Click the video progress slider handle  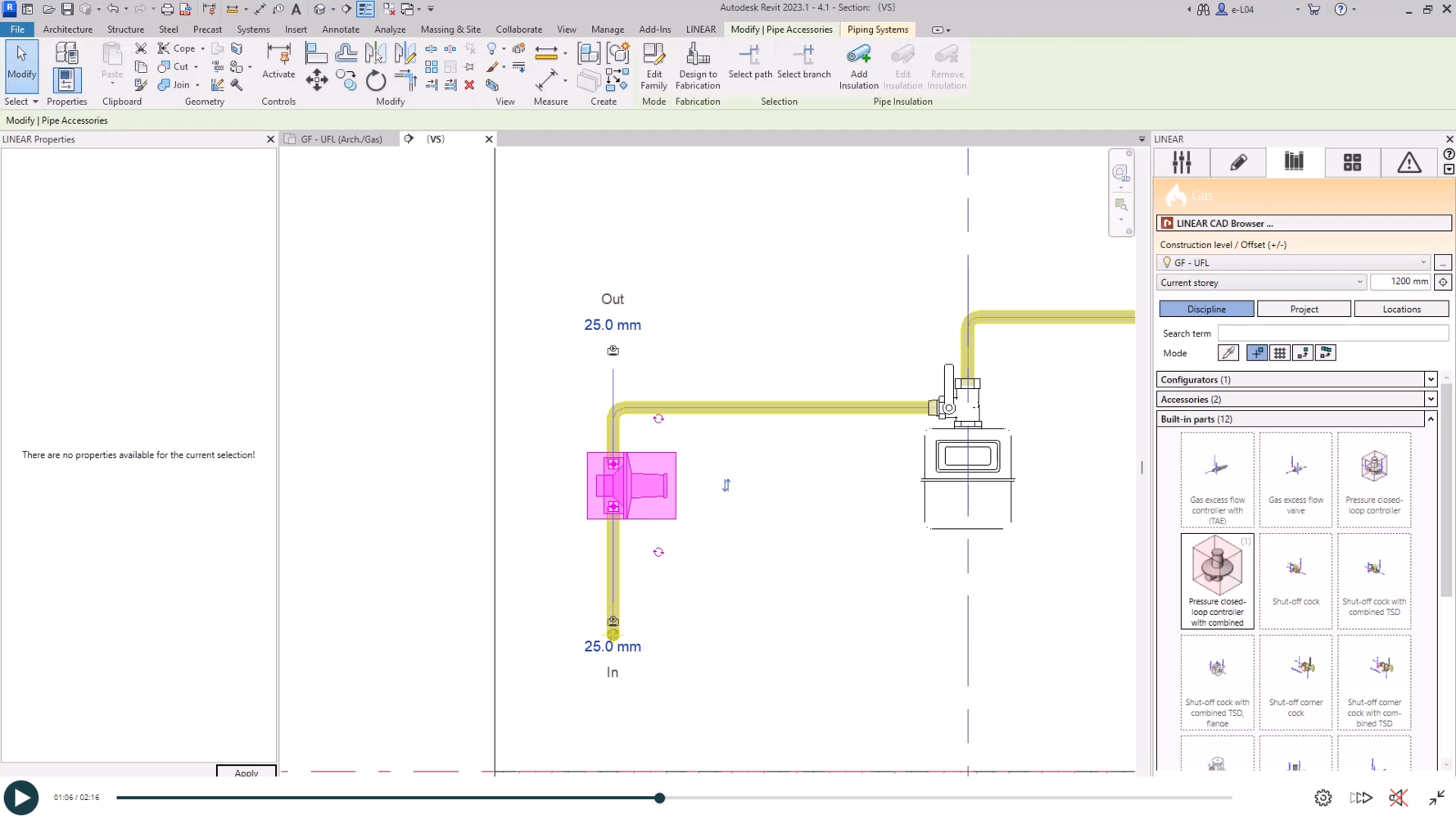coord(659,798)
